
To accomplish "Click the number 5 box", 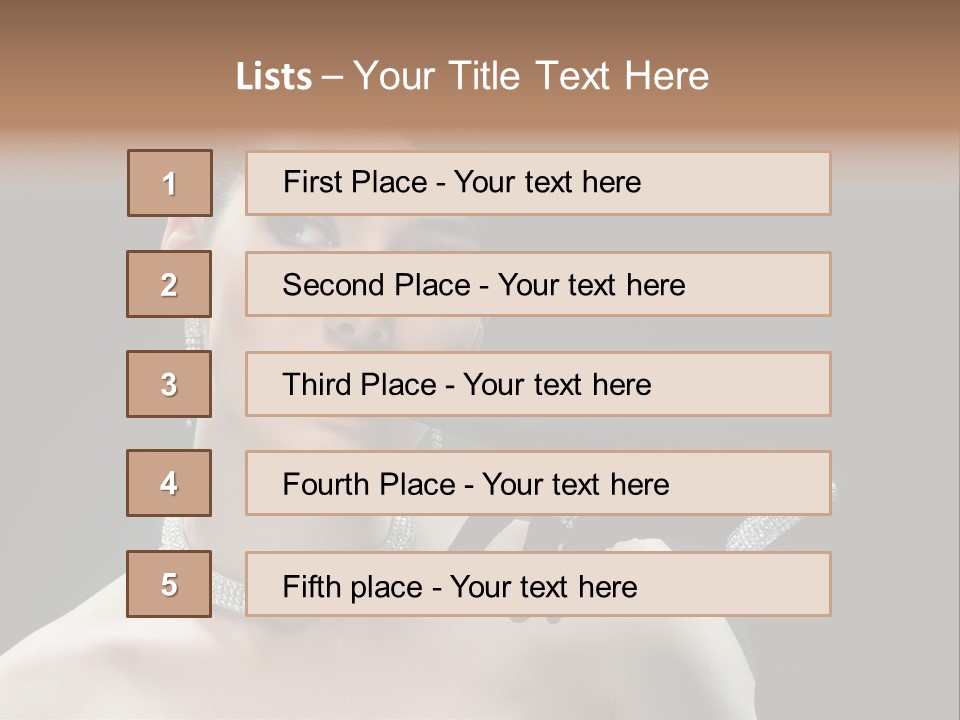I will [169, 583].
